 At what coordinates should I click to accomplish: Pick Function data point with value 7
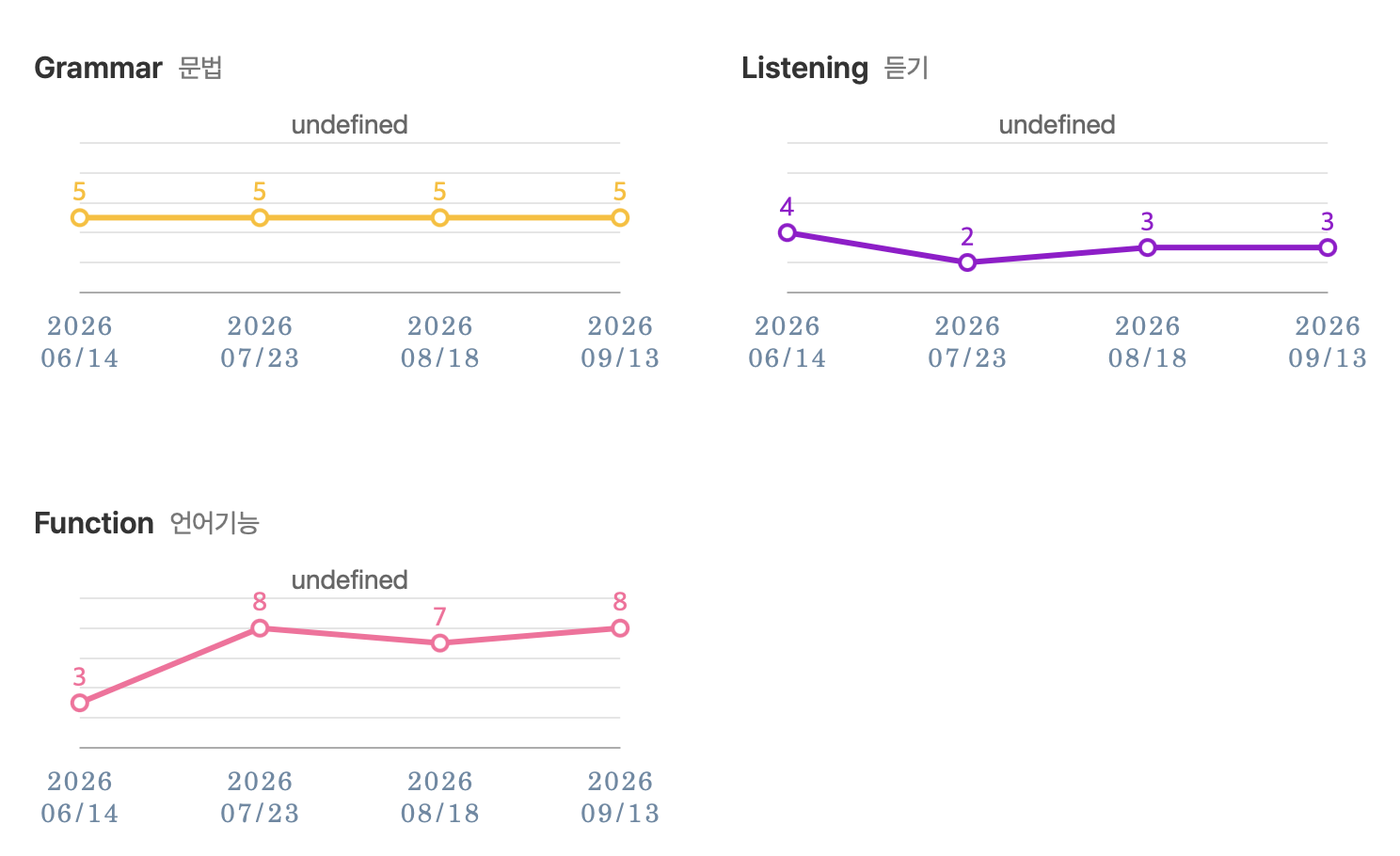click(x=439, y=642)
